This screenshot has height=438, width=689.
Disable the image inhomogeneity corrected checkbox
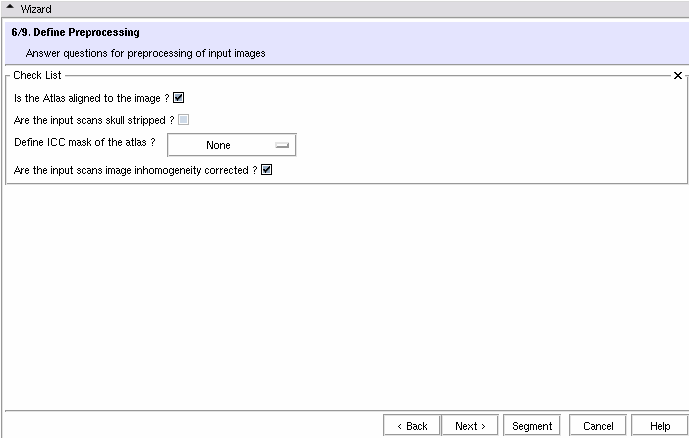pyautogui.click(x=266, y=171)
